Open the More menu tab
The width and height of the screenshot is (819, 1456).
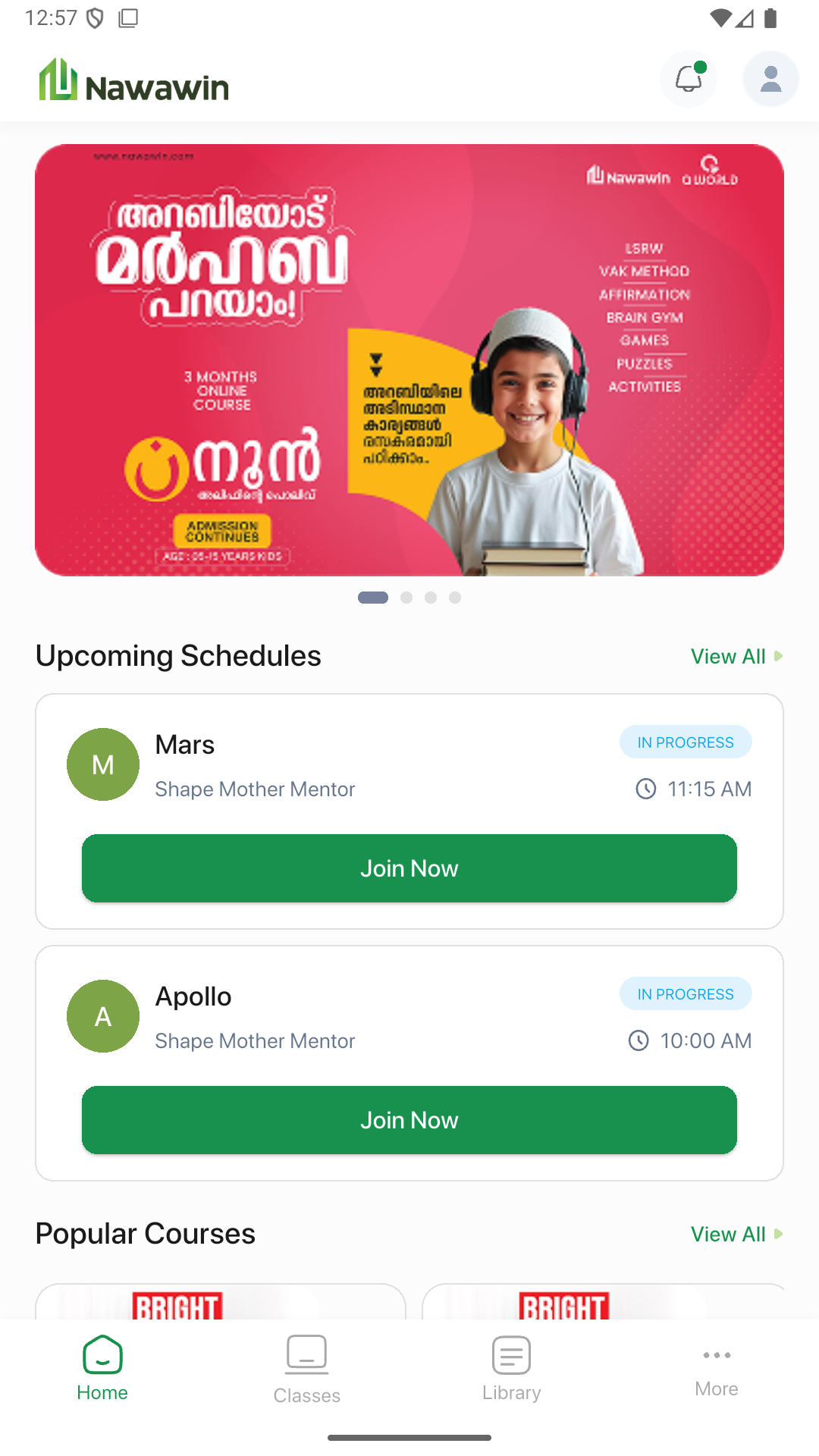(x=717, y=1373)
